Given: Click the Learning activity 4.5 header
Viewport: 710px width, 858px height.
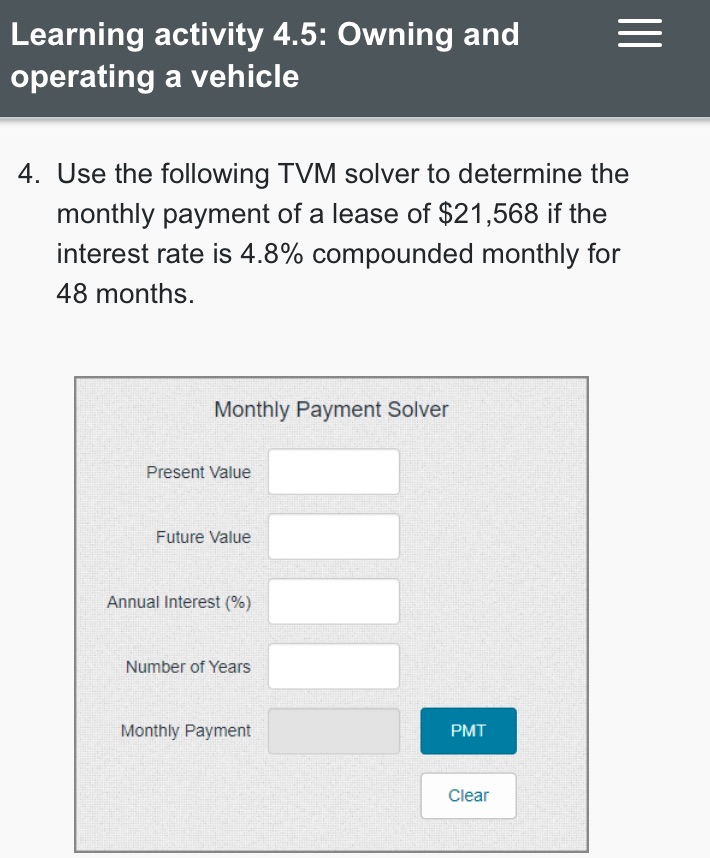Looking at the screenshot, I should tap(265, 55).
